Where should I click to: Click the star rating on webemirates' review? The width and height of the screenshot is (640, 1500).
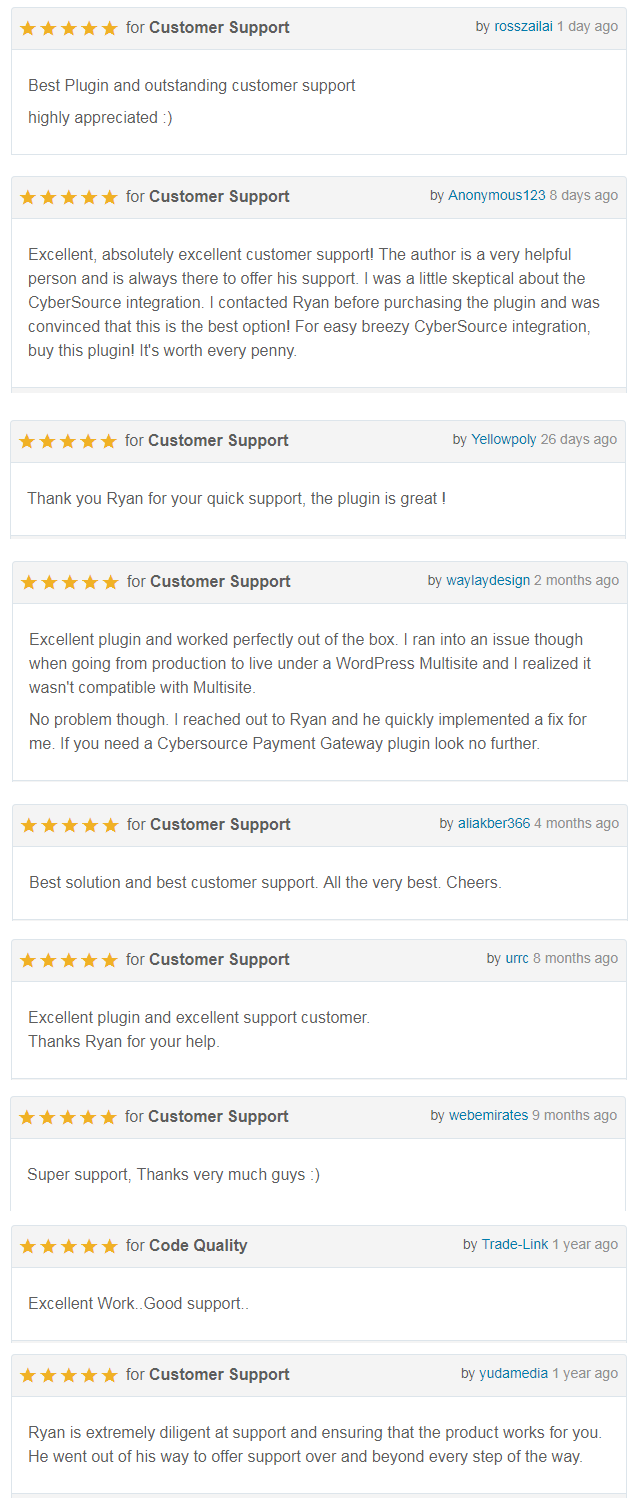pos(68,1117)
